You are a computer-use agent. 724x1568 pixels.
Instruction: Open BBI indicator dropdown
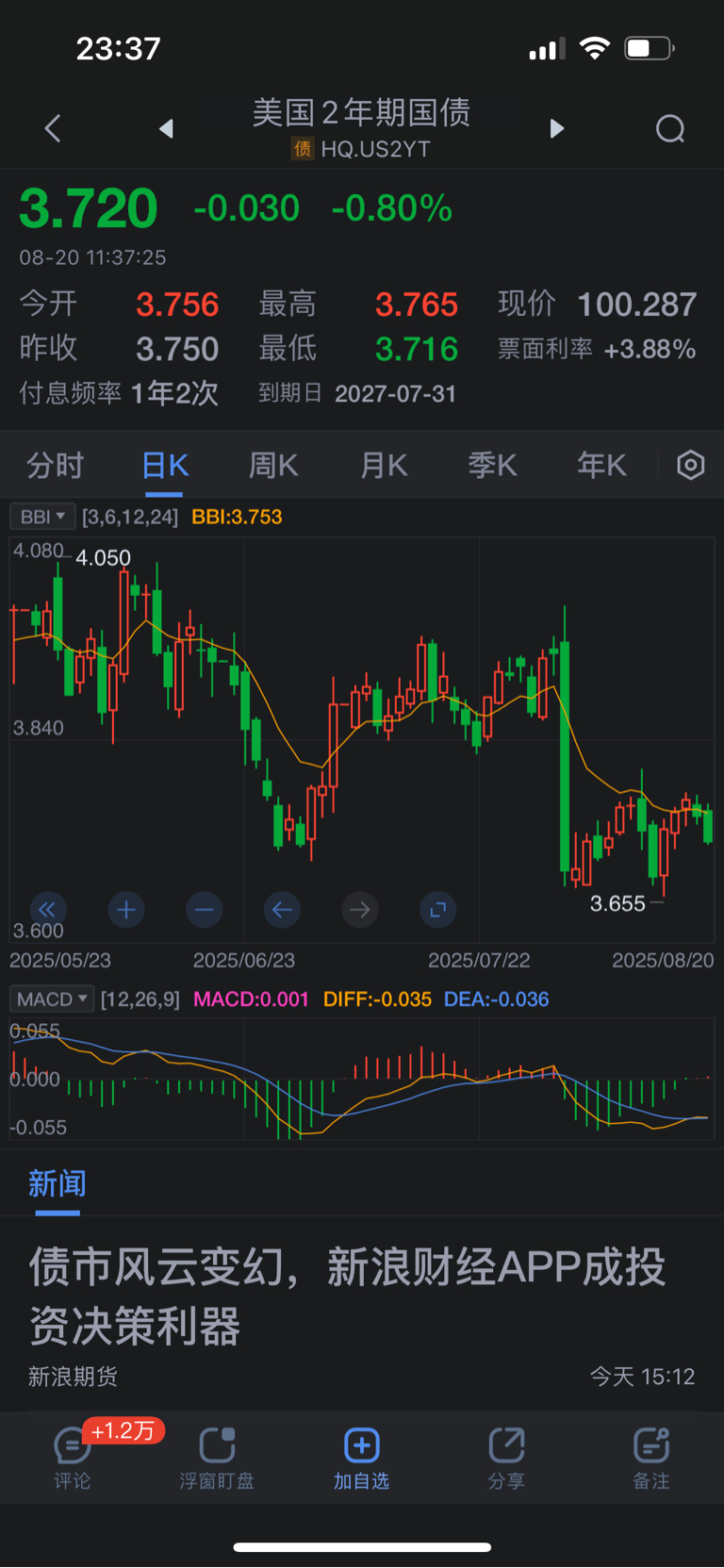pos(42,517)
